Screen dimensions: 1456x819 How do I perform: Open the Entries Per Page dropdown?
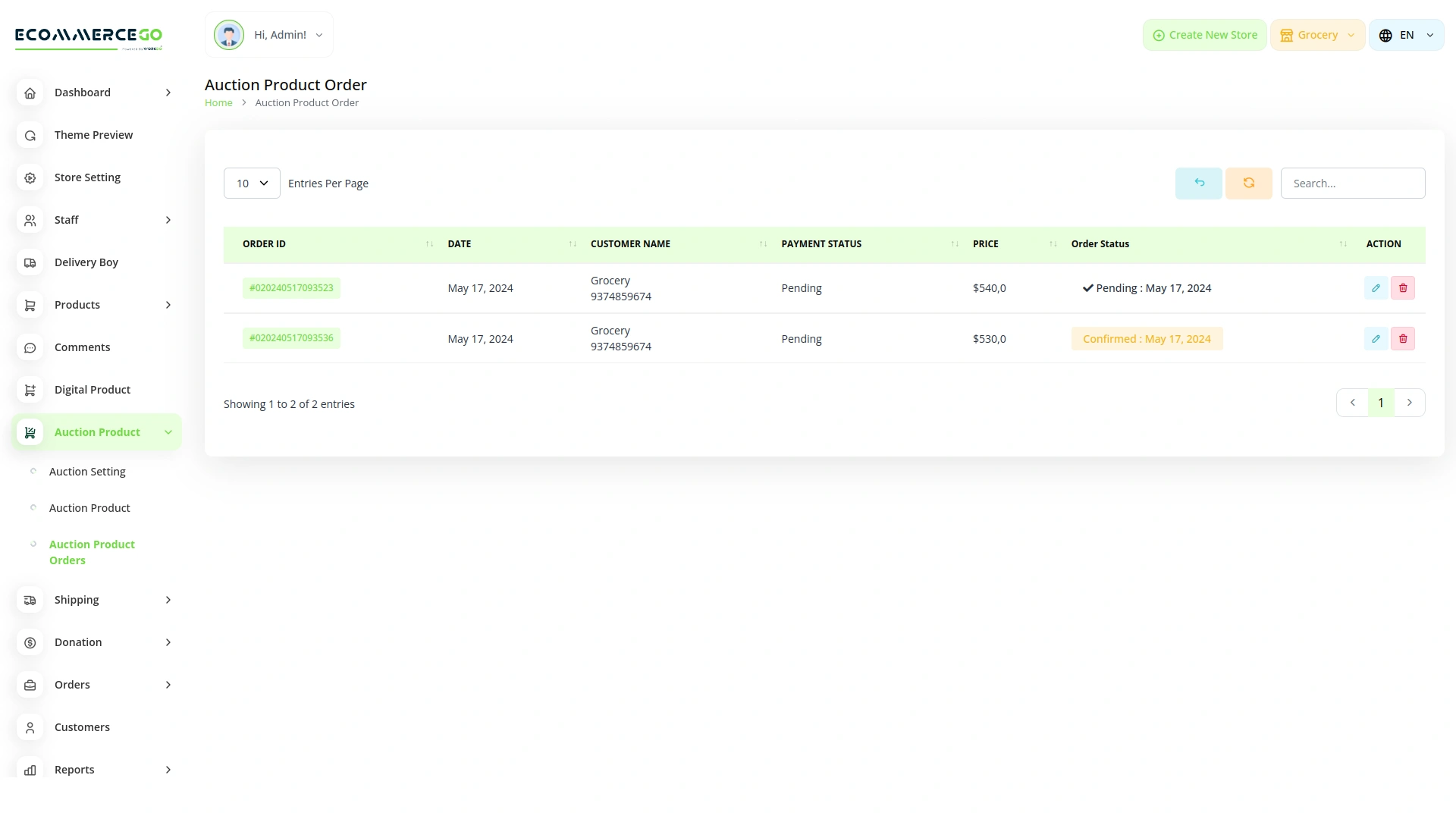click(x=251, y=183)
